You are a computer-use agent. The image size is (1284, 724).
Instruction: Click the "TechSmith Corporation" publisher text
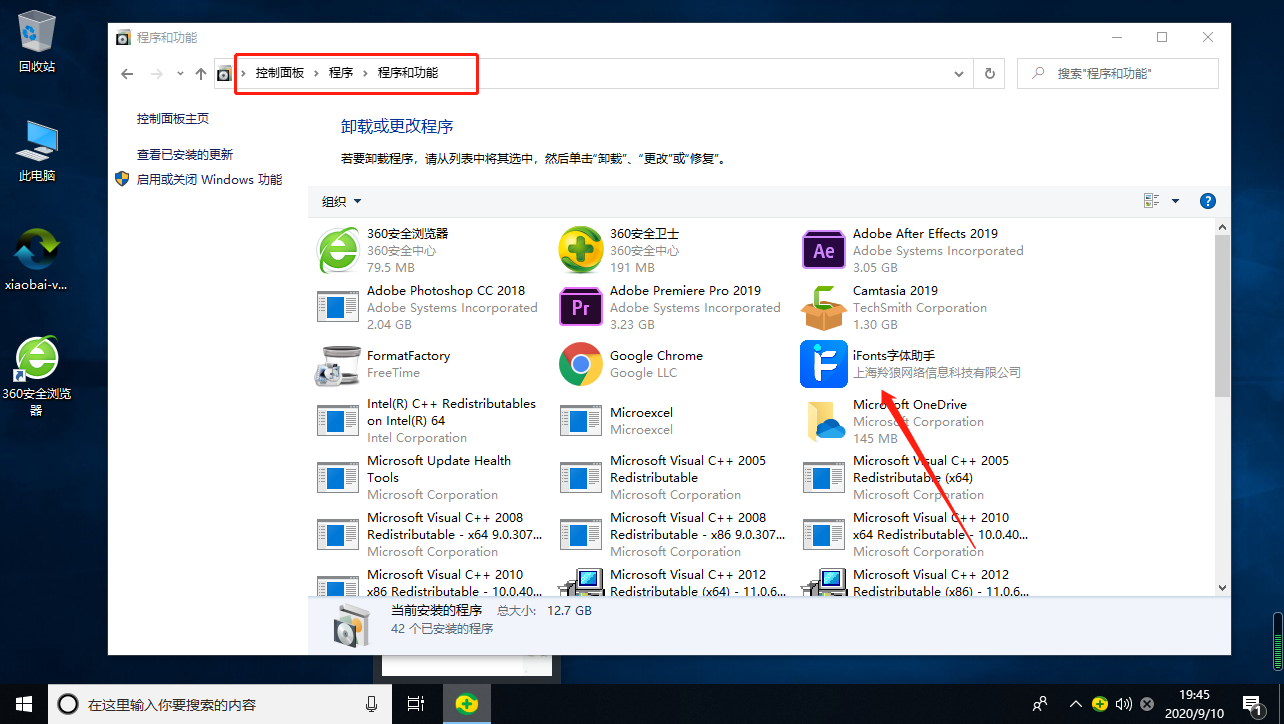pos(920,308)
